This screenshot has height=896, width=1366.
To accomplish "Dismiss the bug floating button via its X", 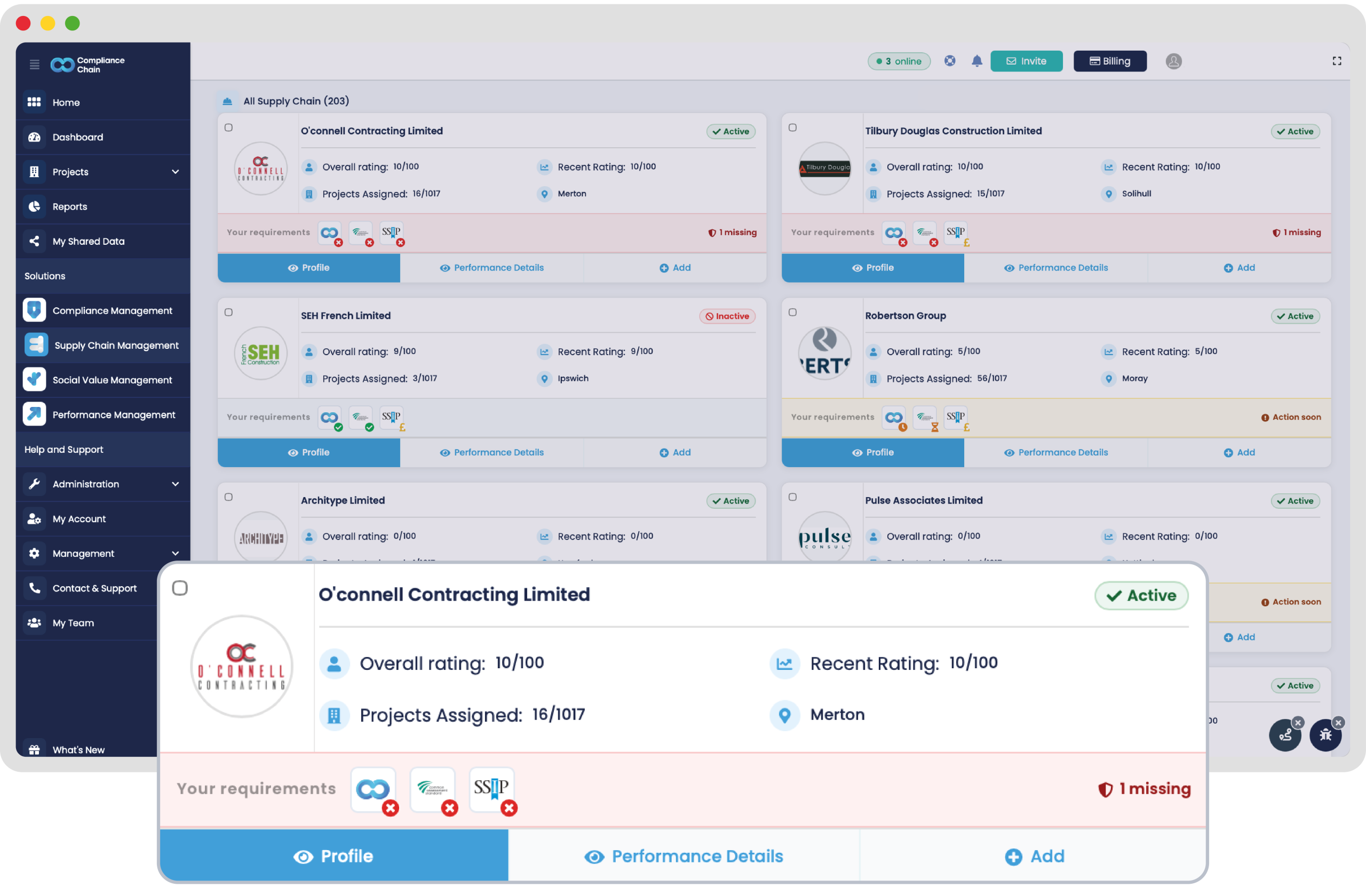I will (x=1338, y=722).
